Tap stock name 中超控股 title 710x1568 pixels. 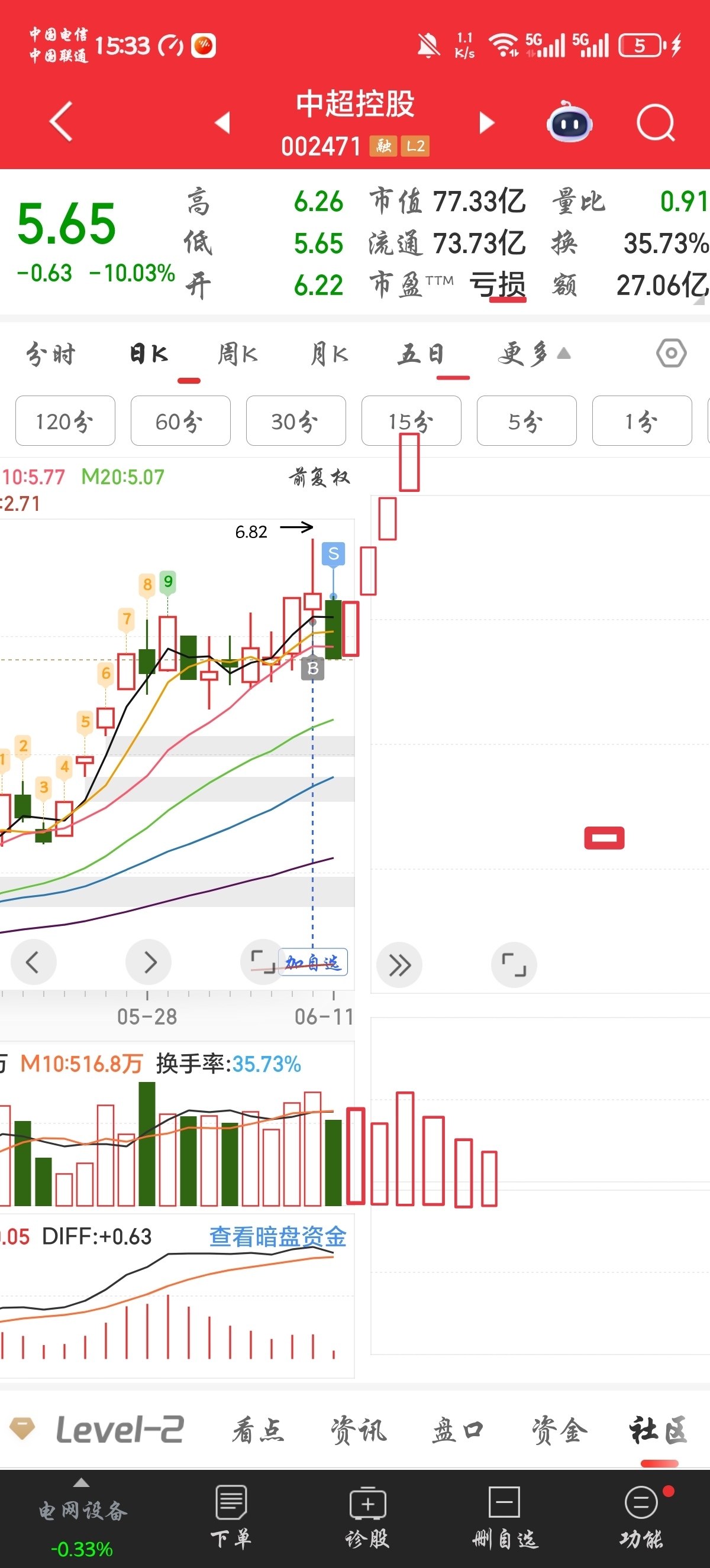coord(355,103)
